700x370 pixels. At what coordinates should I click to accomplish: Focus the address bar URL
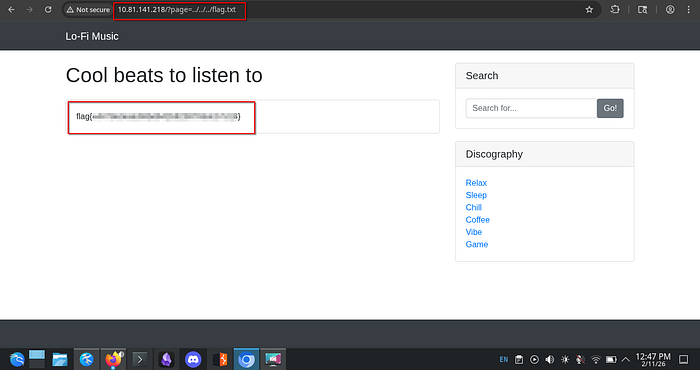pos(177,9)
